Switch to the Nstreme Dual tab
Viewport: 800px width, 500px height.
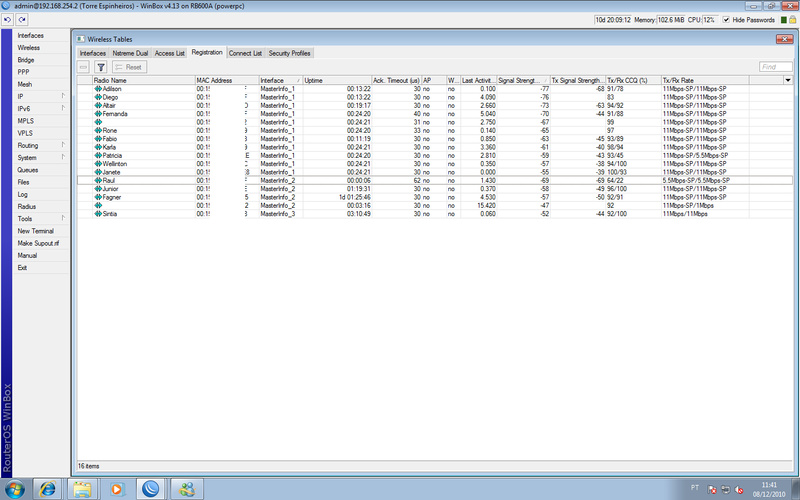point(130,53)
